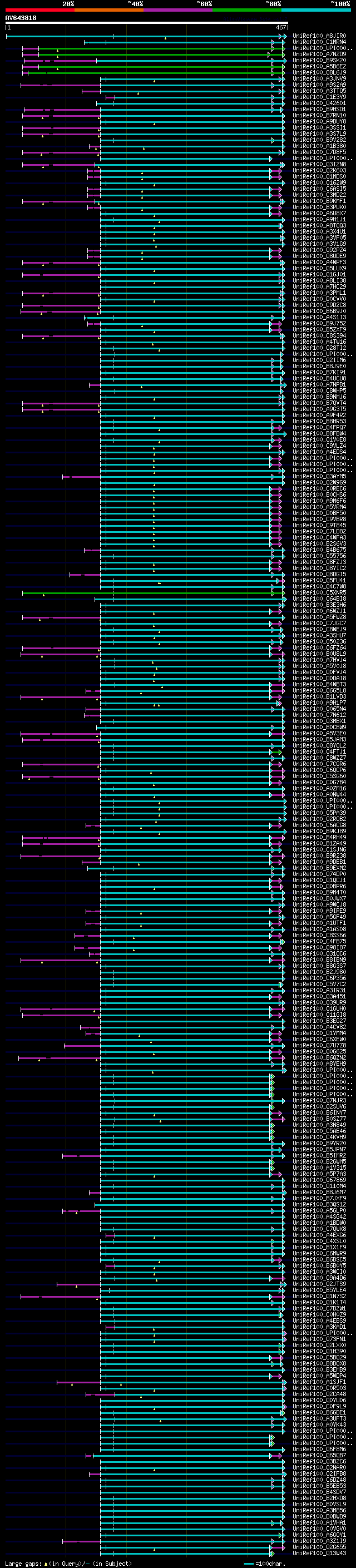The image size is (356, 1568).
Task: Select the UniRef100_A7NZD9 hit label
Action: 319,54
